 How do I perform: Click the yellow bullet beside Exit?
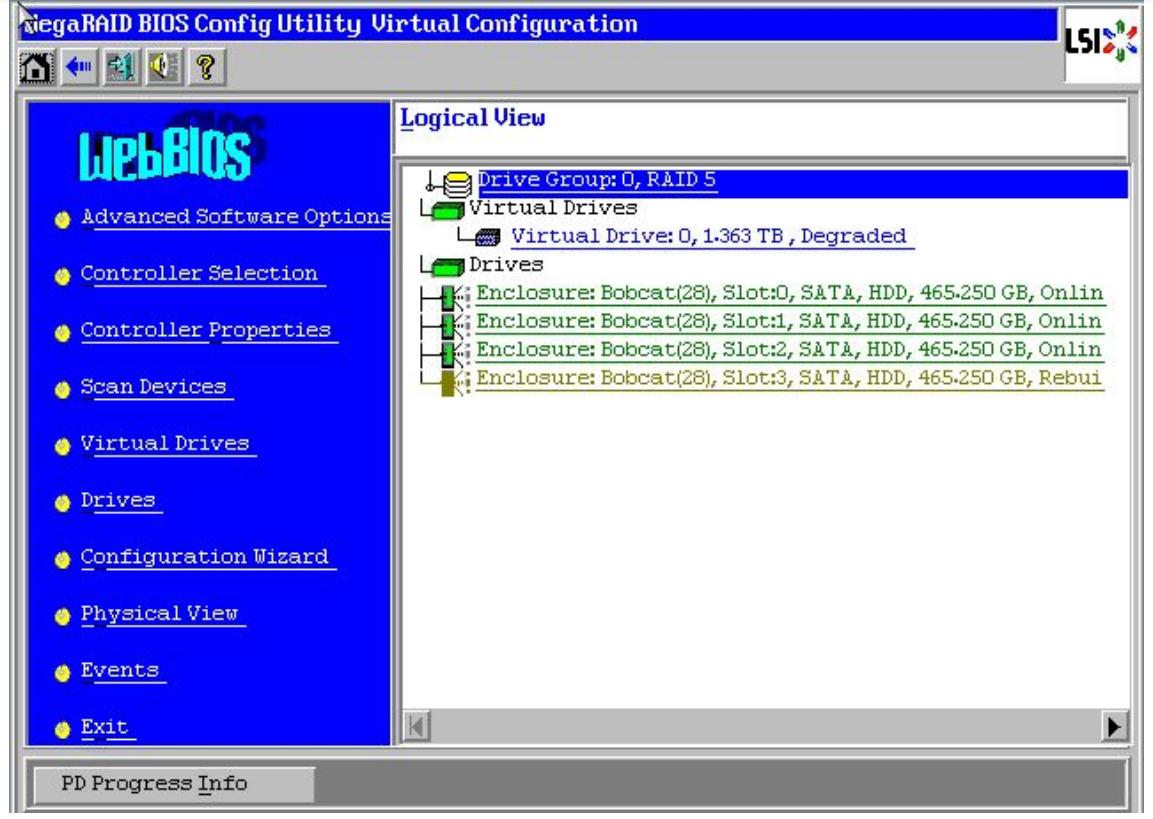tap(63, 729)
